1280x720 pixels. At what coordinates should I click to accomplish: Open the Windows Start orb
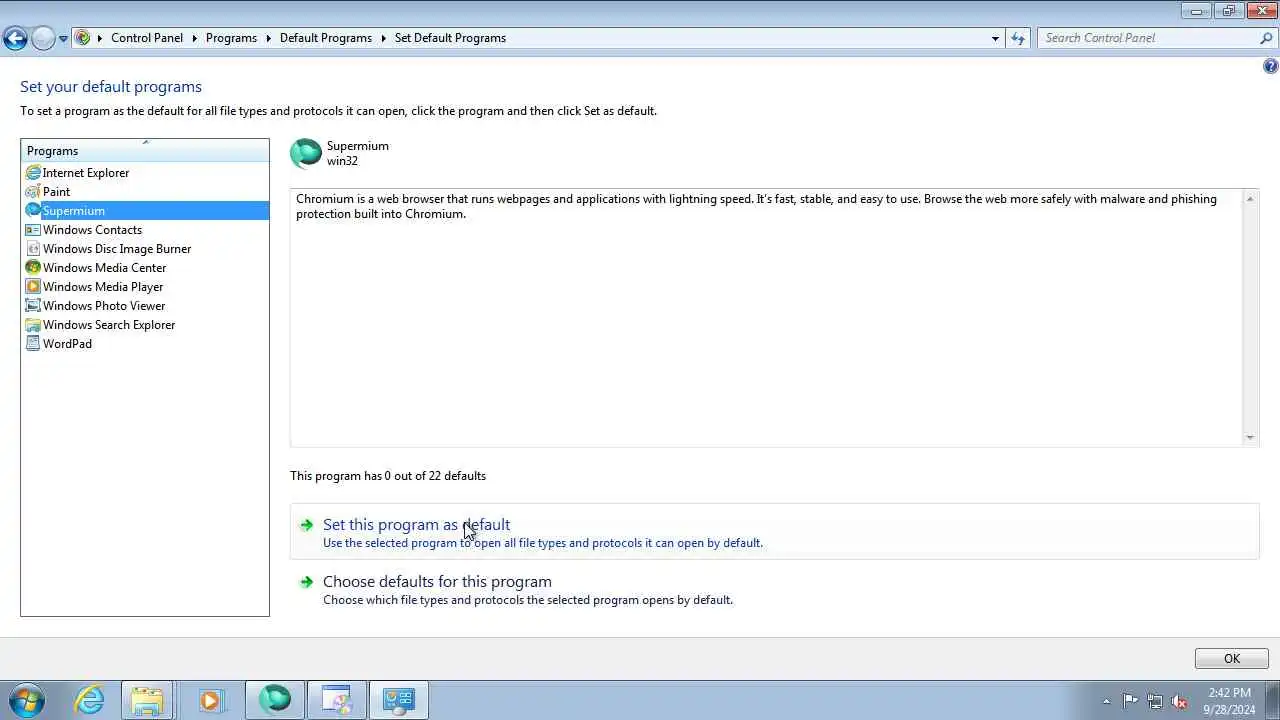(x=27, y=700)
